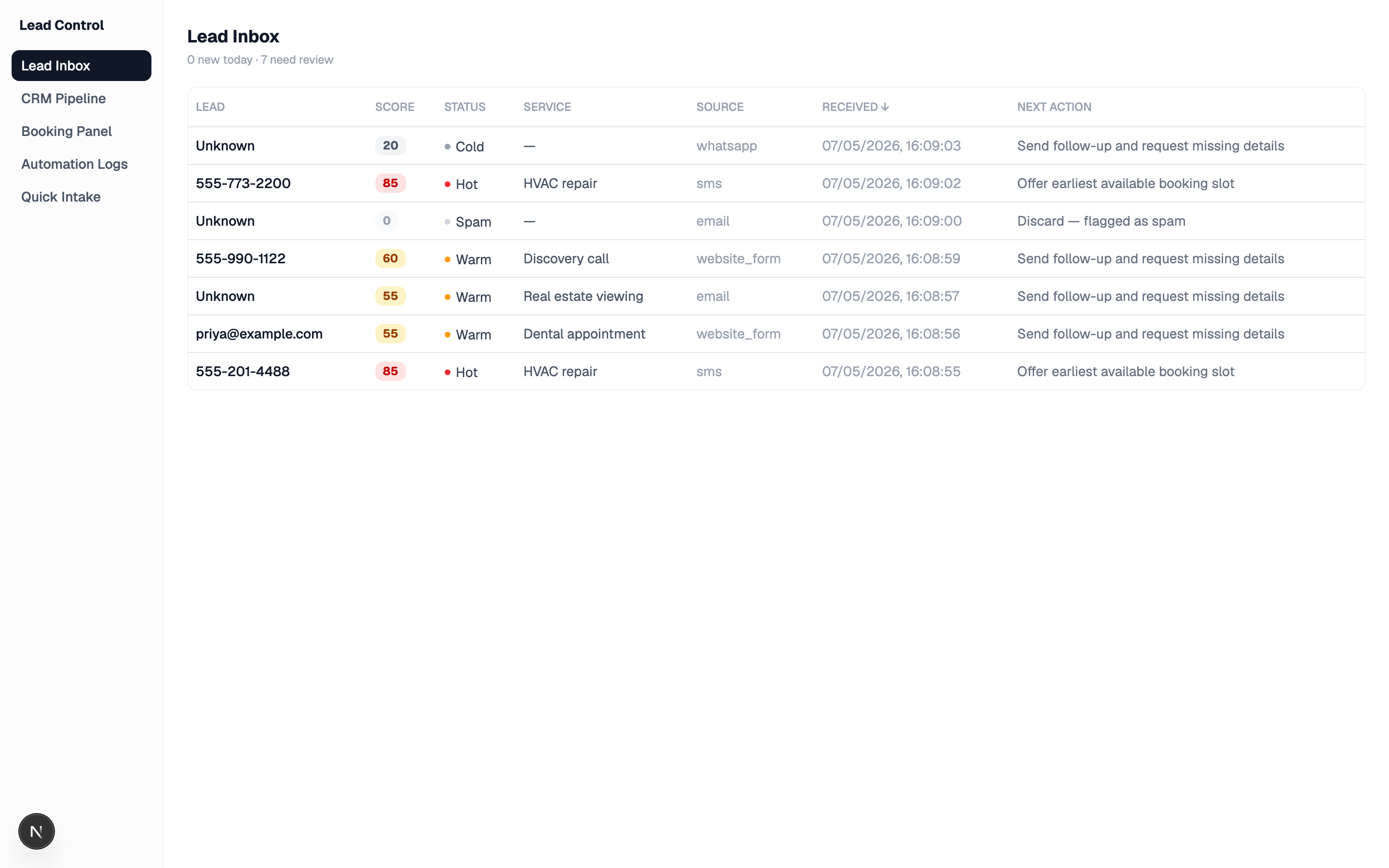Select lead 555-990-1122

[241, 258]
